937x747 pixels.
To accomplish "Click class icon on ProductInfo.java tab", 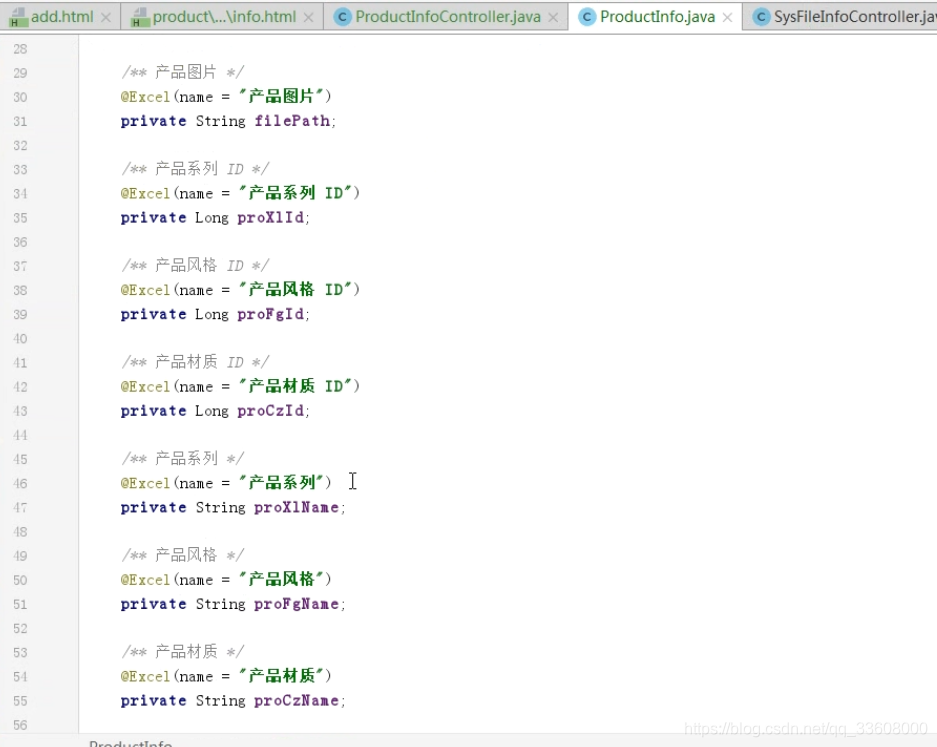I will (x=587, y=17).
